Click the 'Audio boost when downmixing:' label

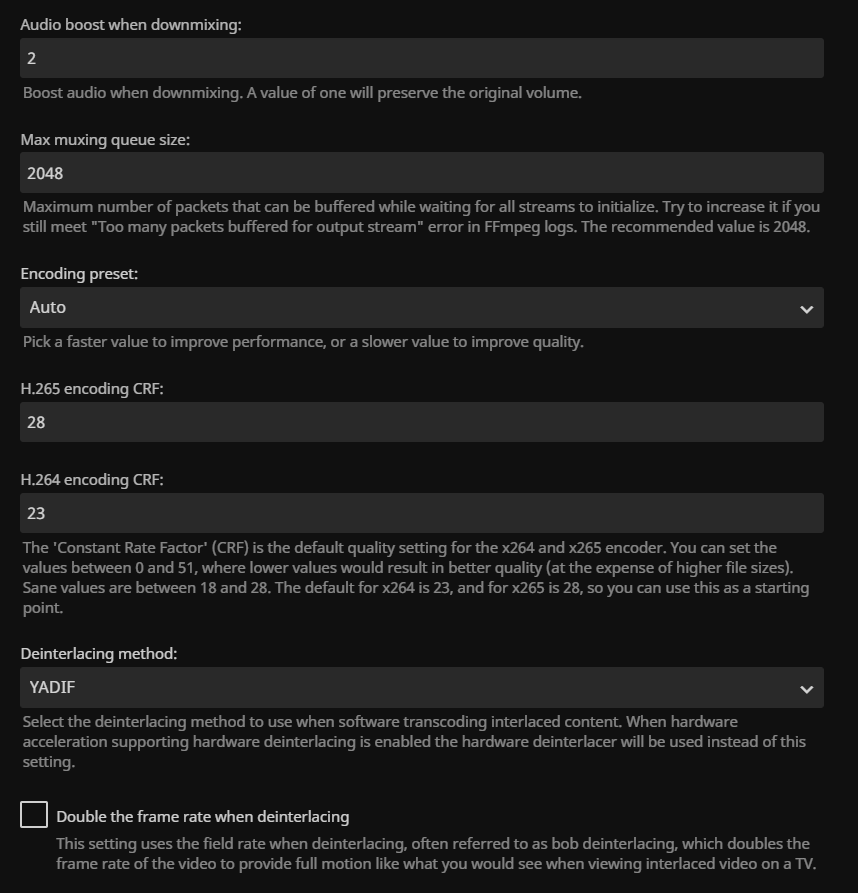point(131,25)
